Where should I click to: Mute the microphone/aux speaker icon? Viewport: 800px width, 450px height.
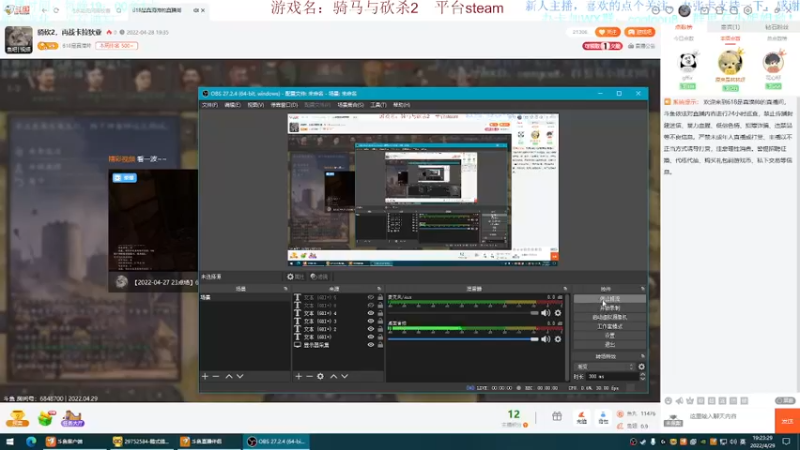545,313
